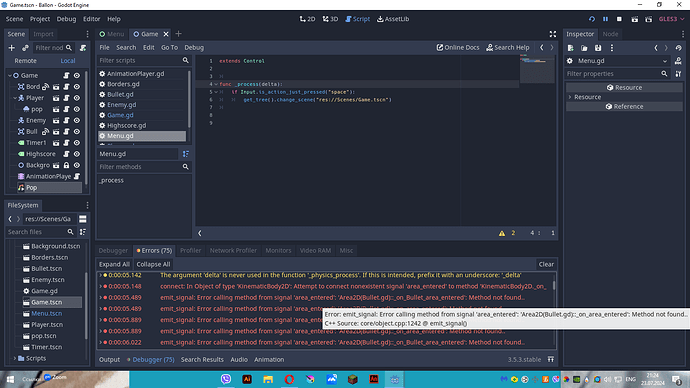
Task: Open Online Docs link
Action: [x=458, y=48]
